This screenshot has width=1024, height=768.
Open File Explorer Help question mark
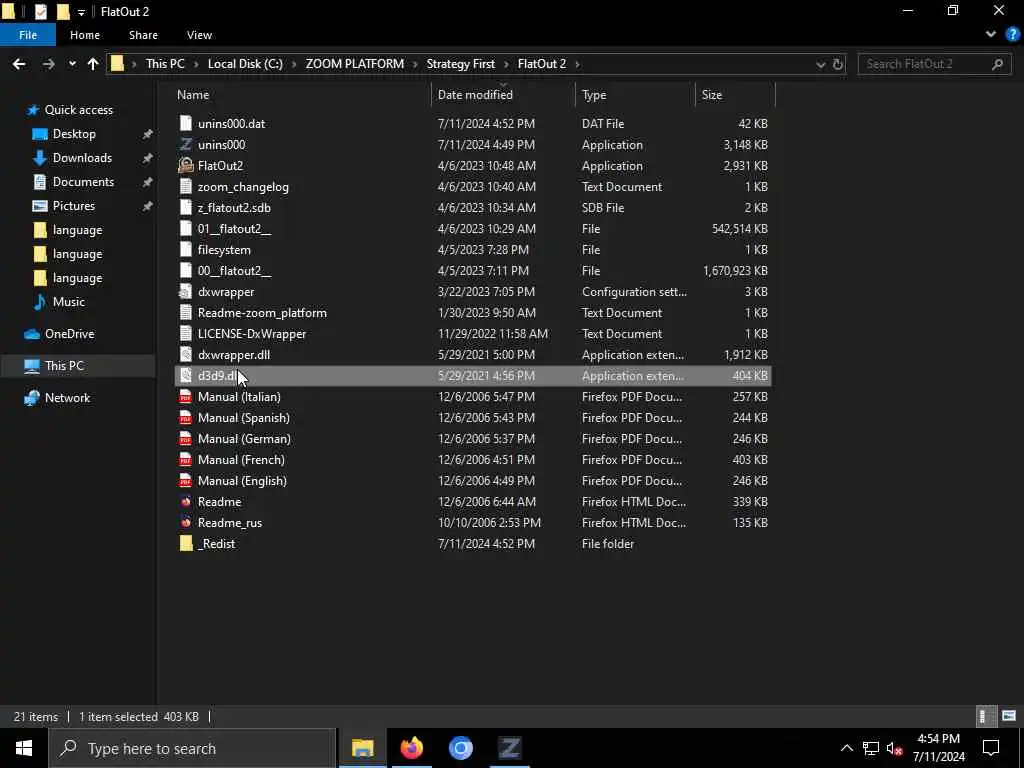(x=1012, y=35)
